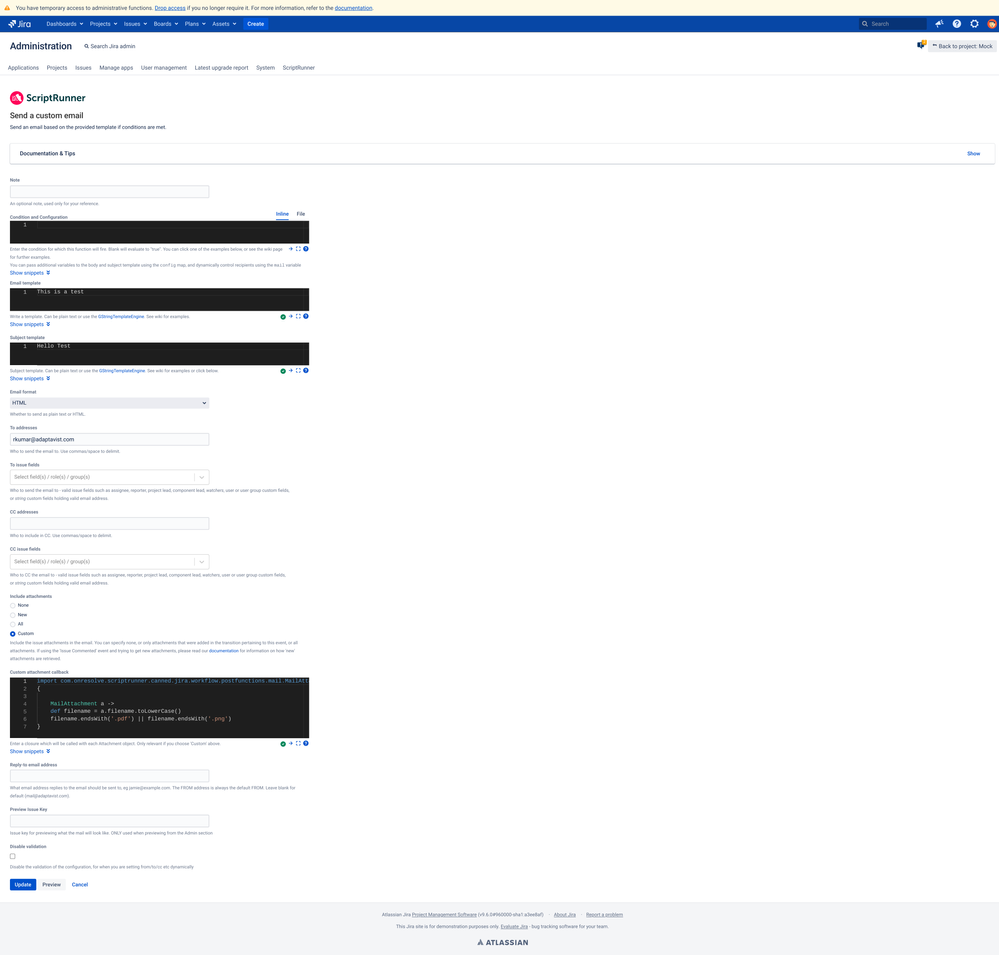999x955 pixels.
Task: Go to Projects admin tab
Action: coord(57,68)
